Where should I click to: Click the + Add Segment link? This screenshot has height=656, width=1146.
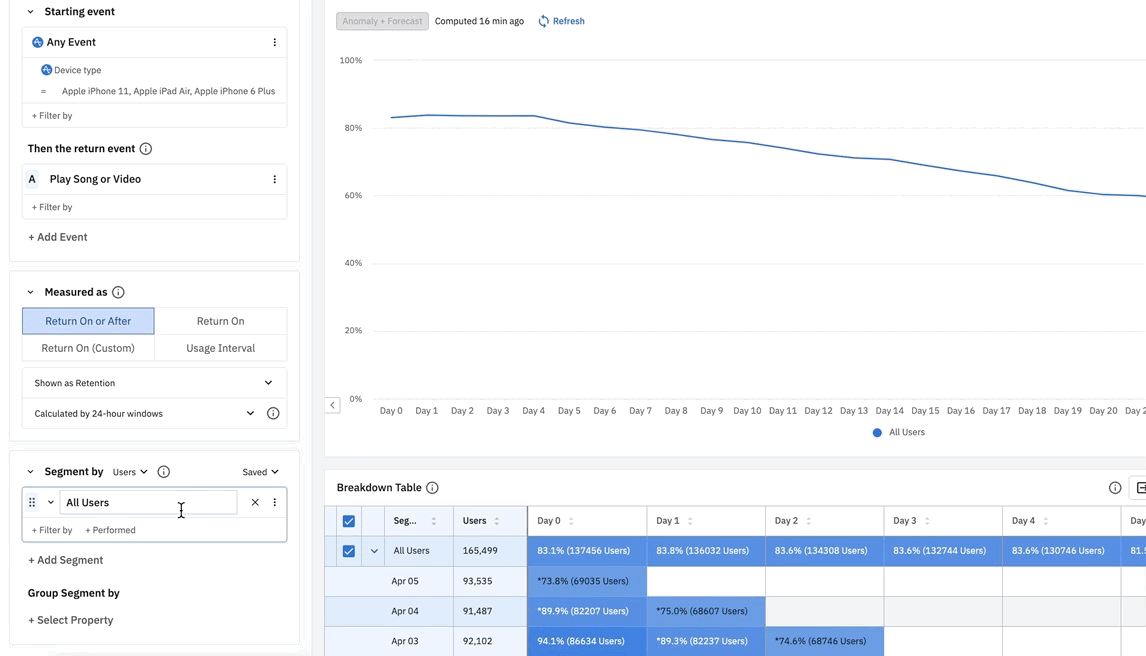66,560
